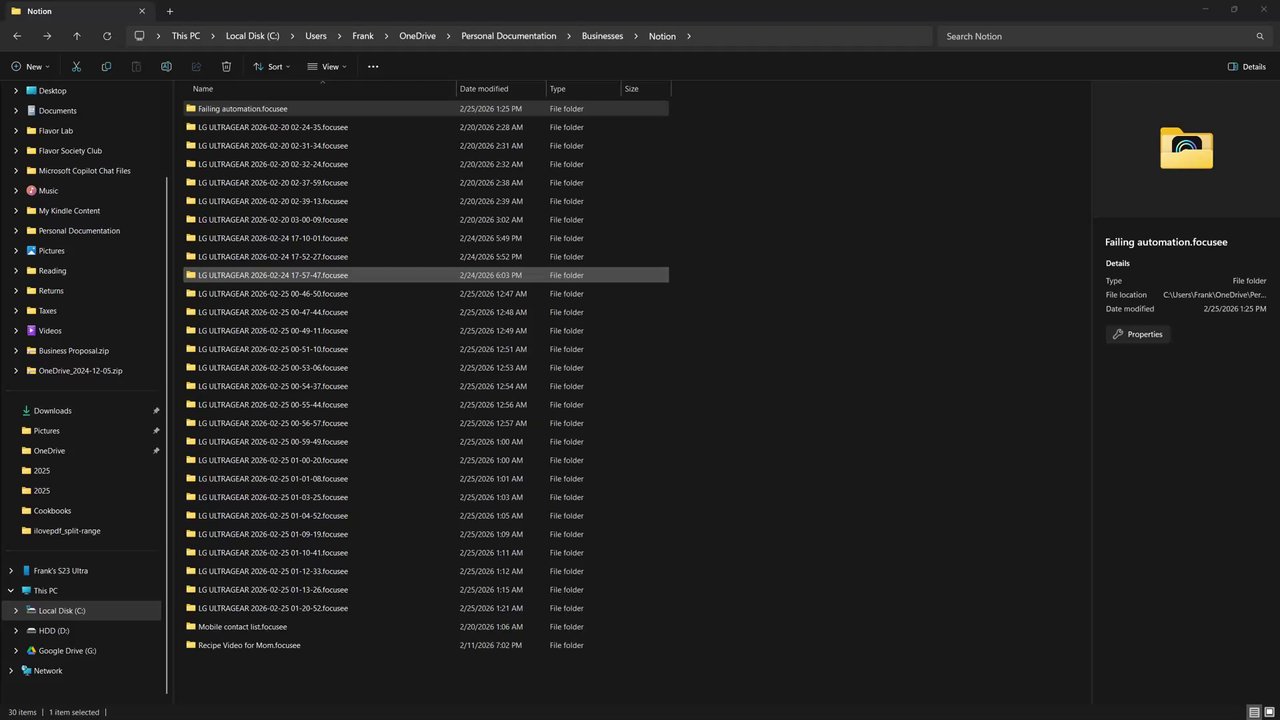Click the search magnifier icon

(1260, 36)
